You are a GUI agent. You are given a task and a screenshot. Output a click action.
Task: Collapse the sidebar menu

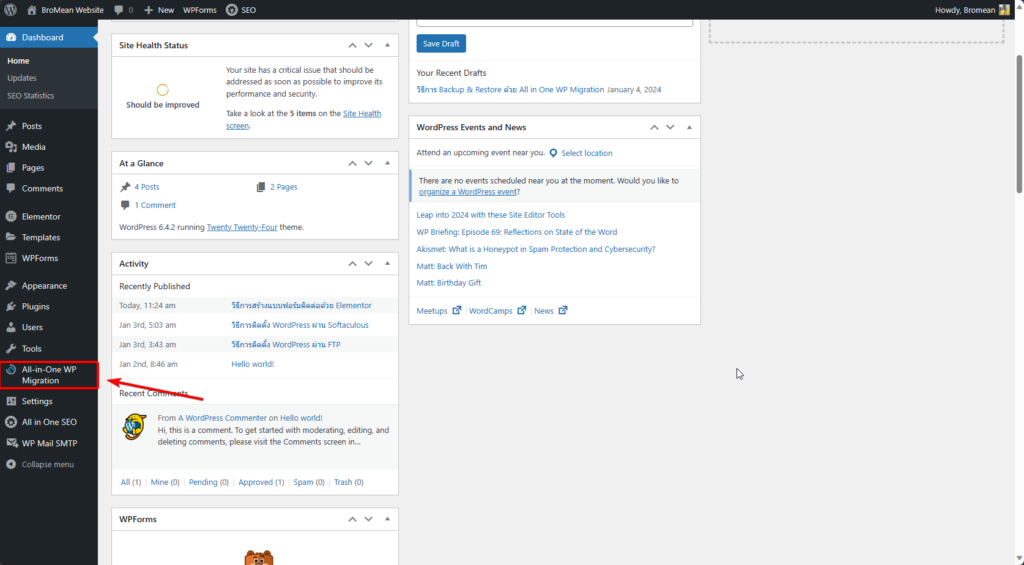pyautogui.click(x=47, y=464)
